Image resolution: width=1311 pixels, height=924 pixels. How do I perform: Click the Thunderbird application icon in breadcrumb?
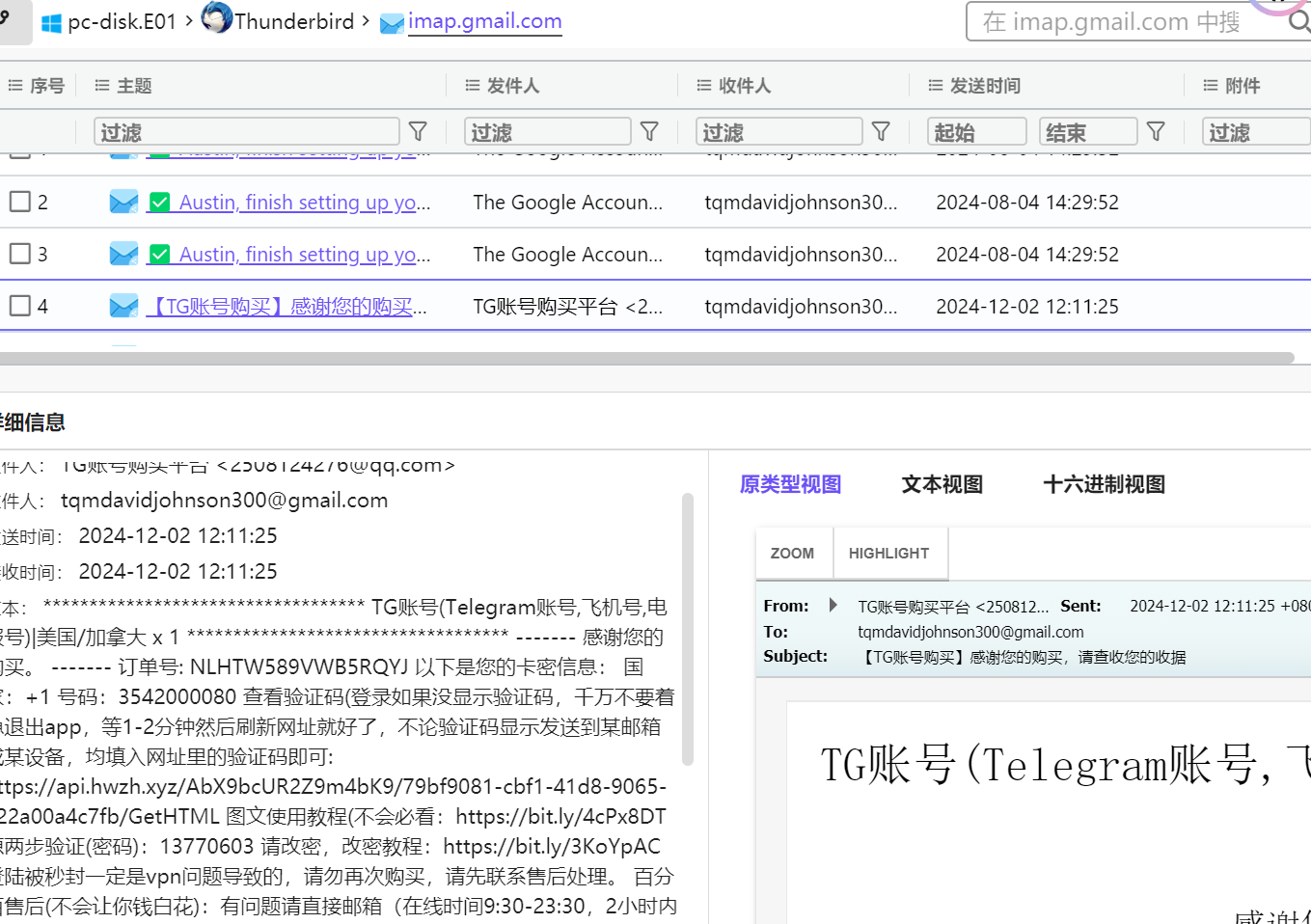click(x=217, y=17)
